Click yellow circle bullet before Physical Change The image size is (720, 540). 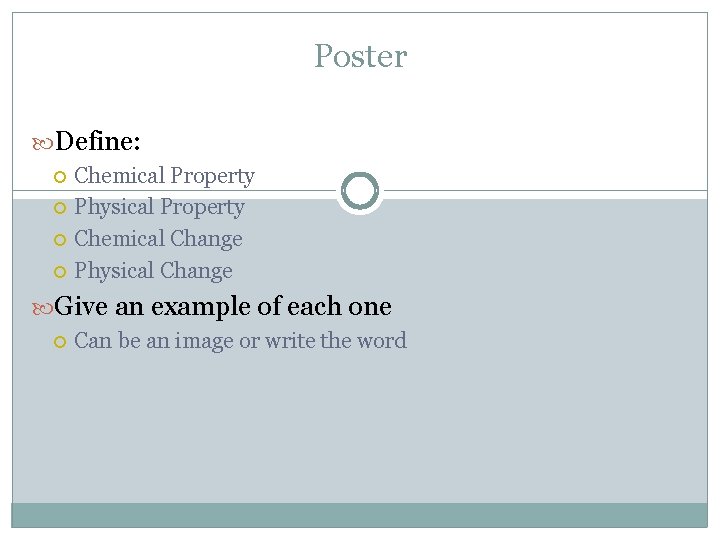60,272
